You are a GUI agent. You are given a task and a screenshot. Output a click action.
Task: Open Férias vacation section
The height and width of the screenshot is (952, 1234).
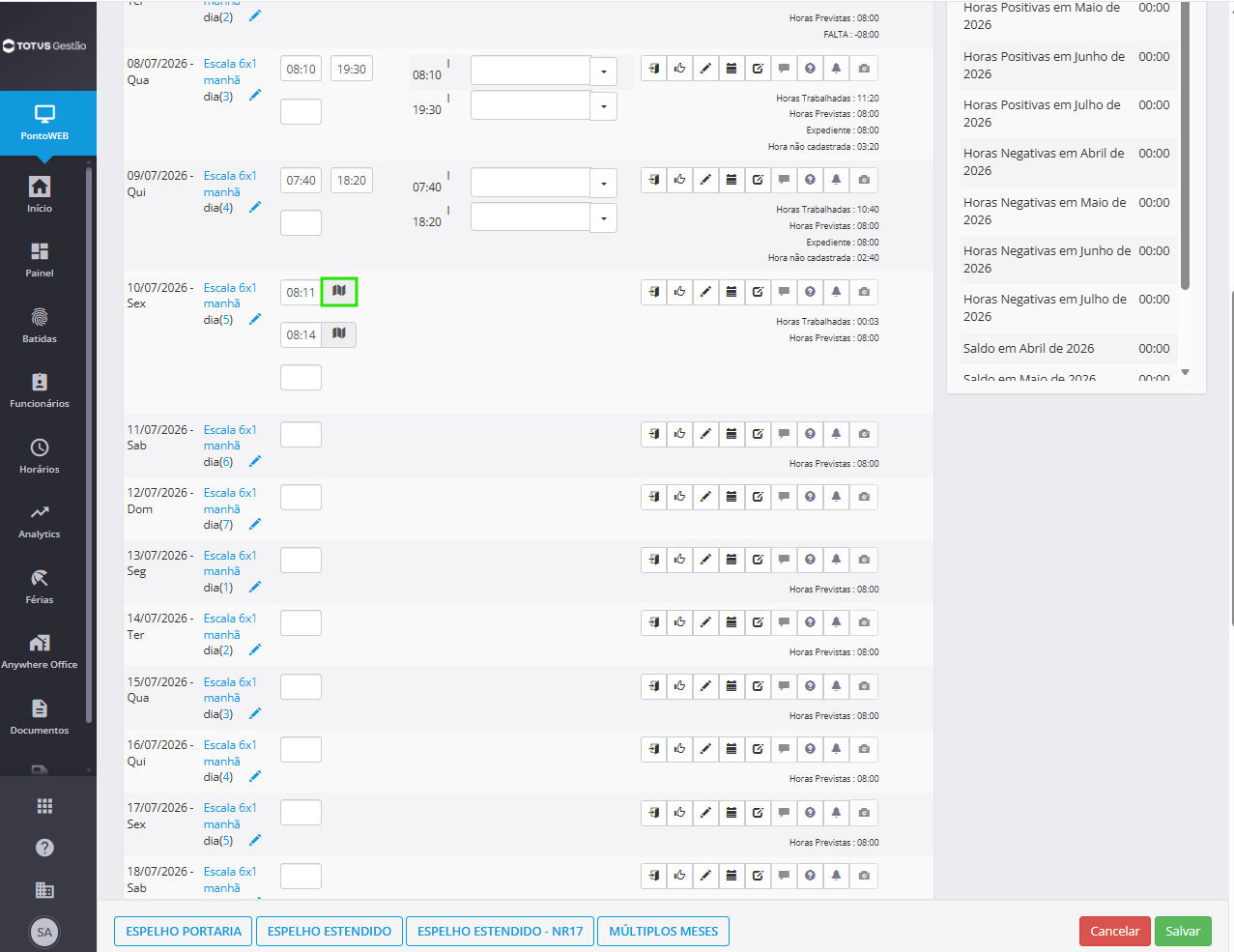(40, 587)
